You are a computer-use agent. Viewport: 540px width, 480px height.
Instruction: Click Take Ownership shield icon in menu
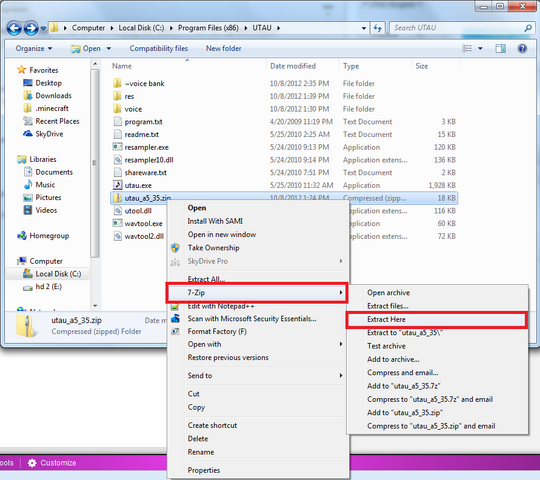click(x=175, y=248)
